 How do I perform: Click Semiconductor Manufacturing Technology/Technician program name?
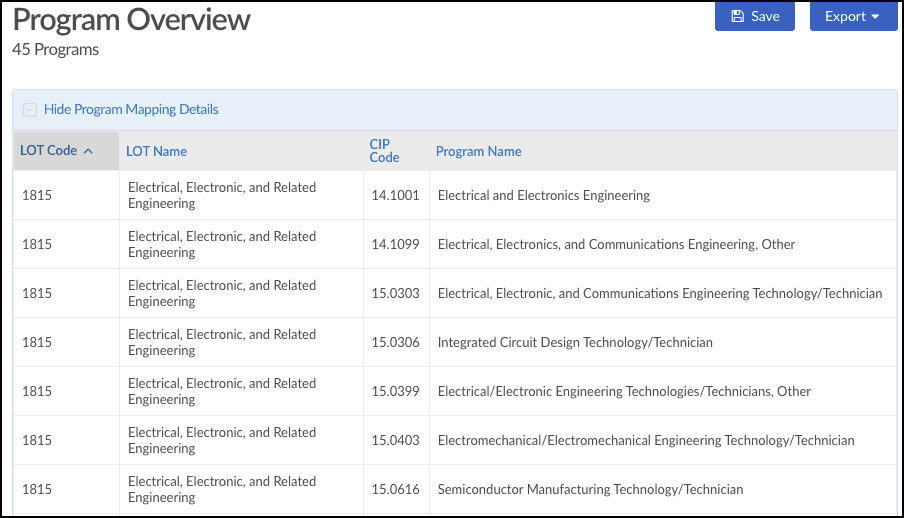590,489
